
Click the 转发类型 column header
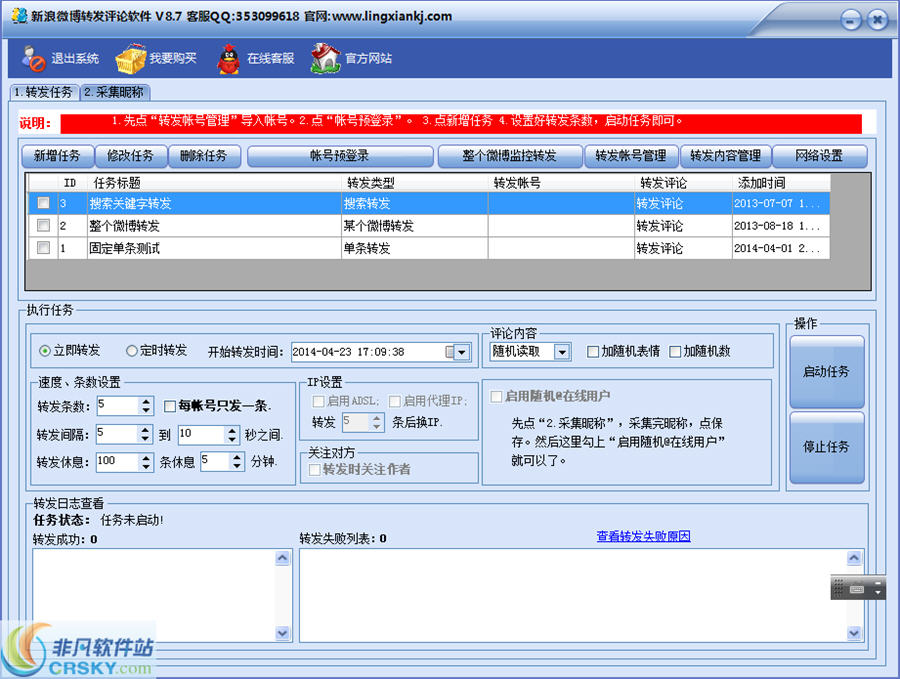tap(414, 183)
